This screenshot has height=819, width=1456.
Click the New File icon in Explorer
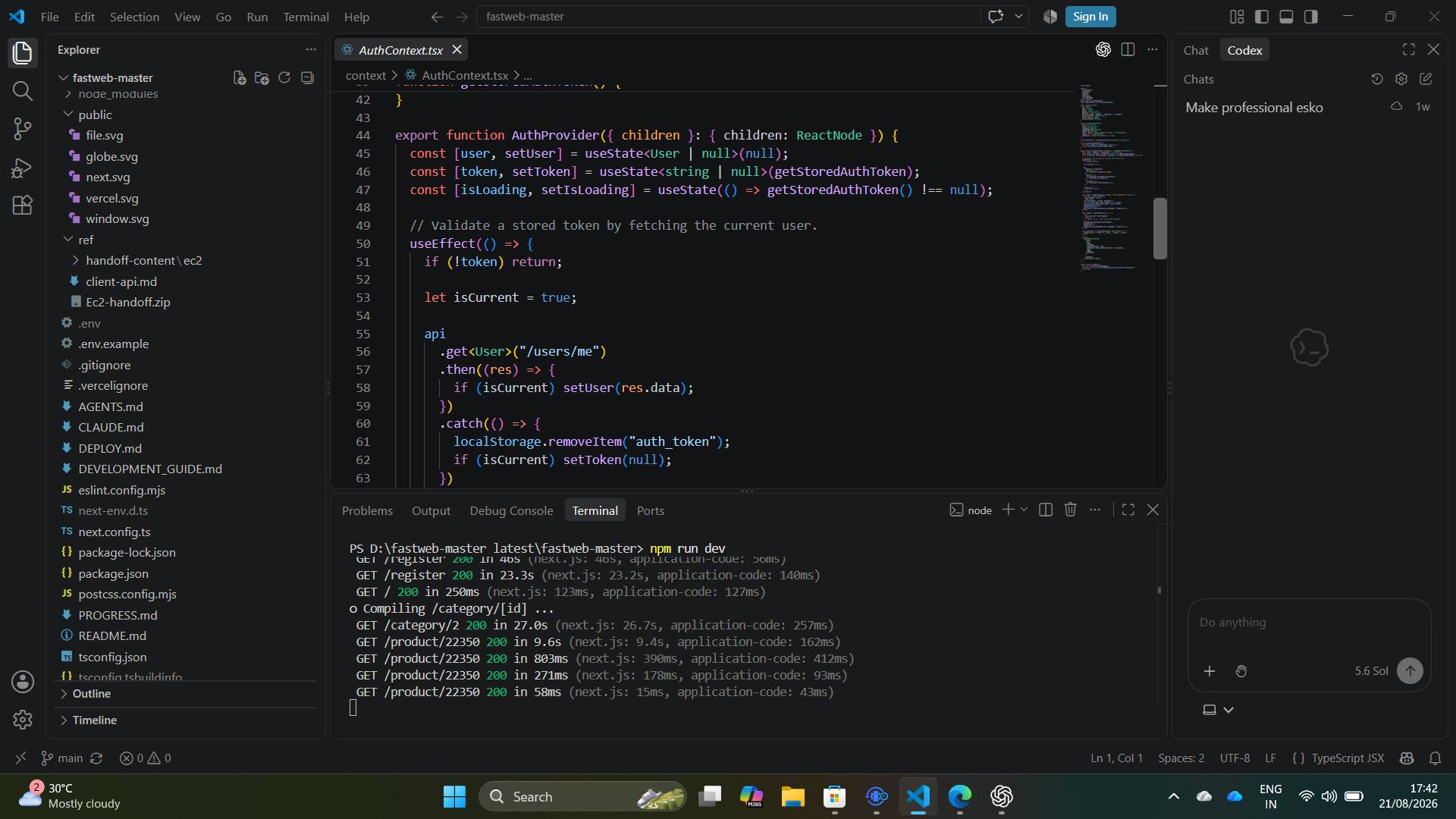pyautogui.click(x=240, y=77)
